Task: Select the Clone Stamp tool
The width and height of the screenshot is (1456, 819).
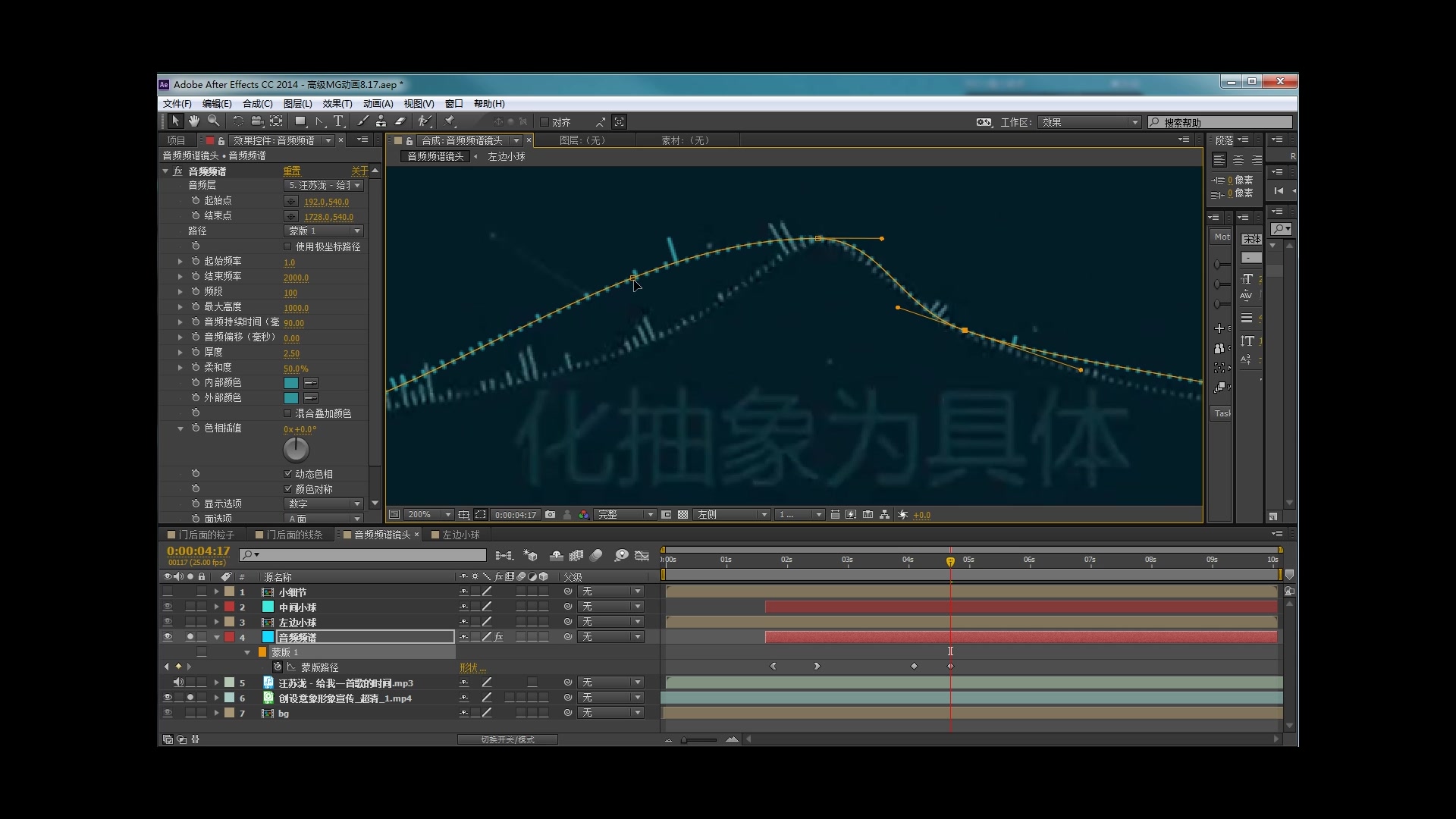Action: coord(381,121)
